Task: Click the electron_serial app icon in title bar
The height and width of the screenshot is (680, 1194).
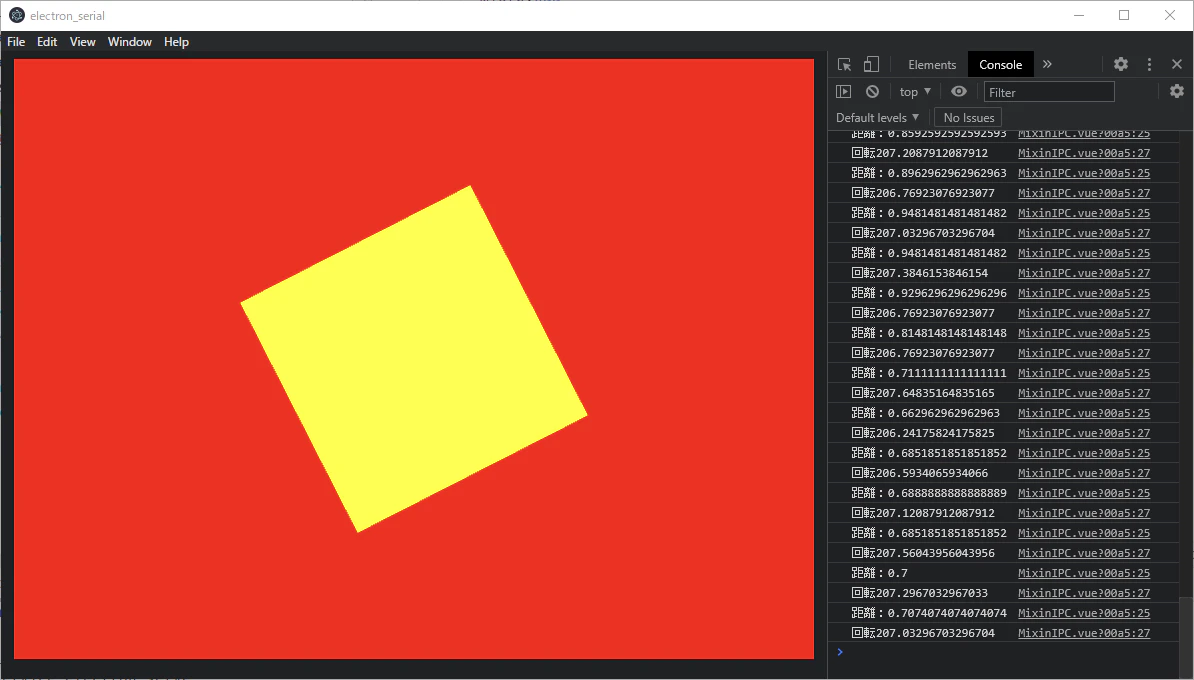Action: click(17, 15)
